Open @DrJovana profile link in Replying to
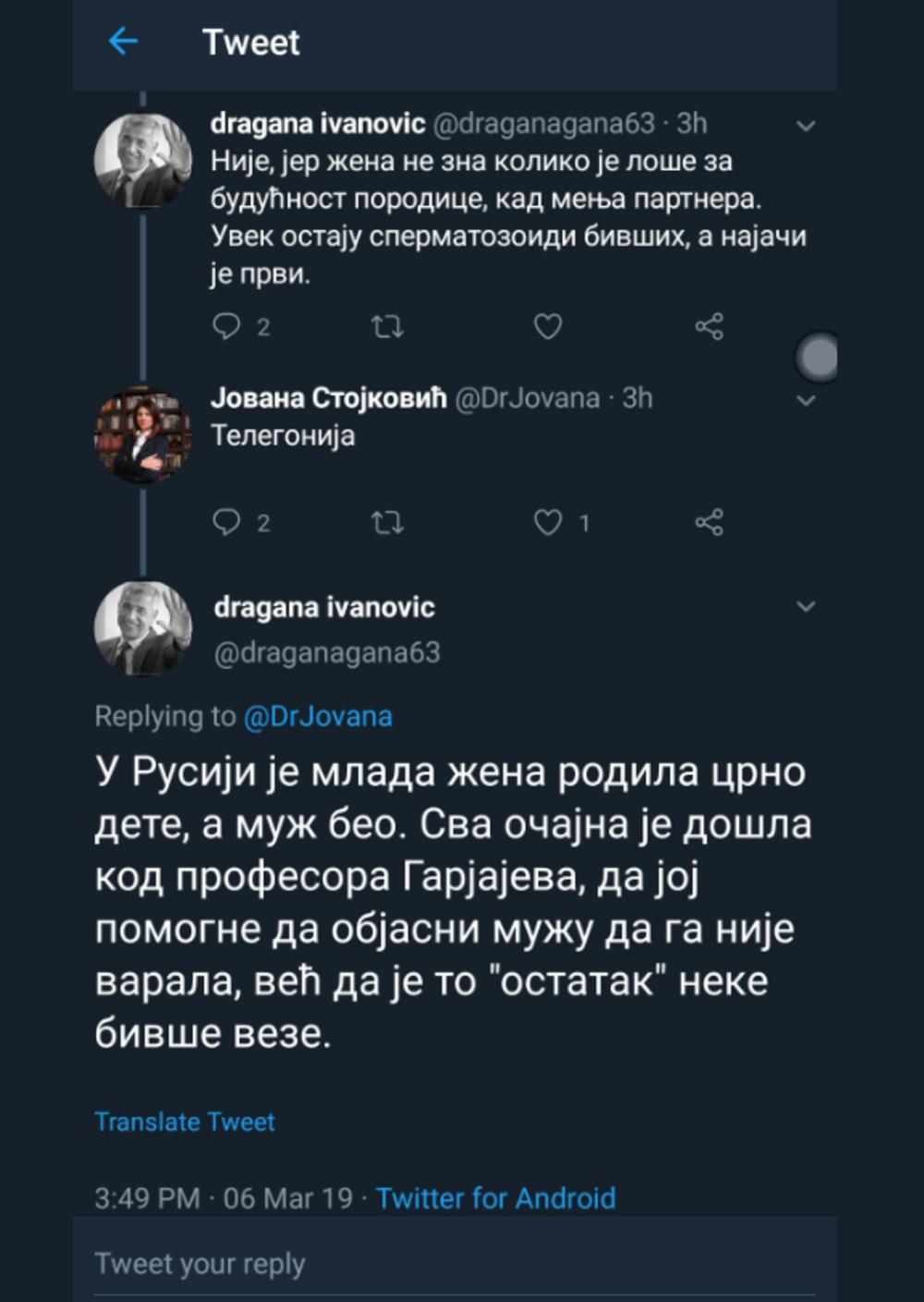924x1302 pixels. pyautogui.click(x=318, y=716)
